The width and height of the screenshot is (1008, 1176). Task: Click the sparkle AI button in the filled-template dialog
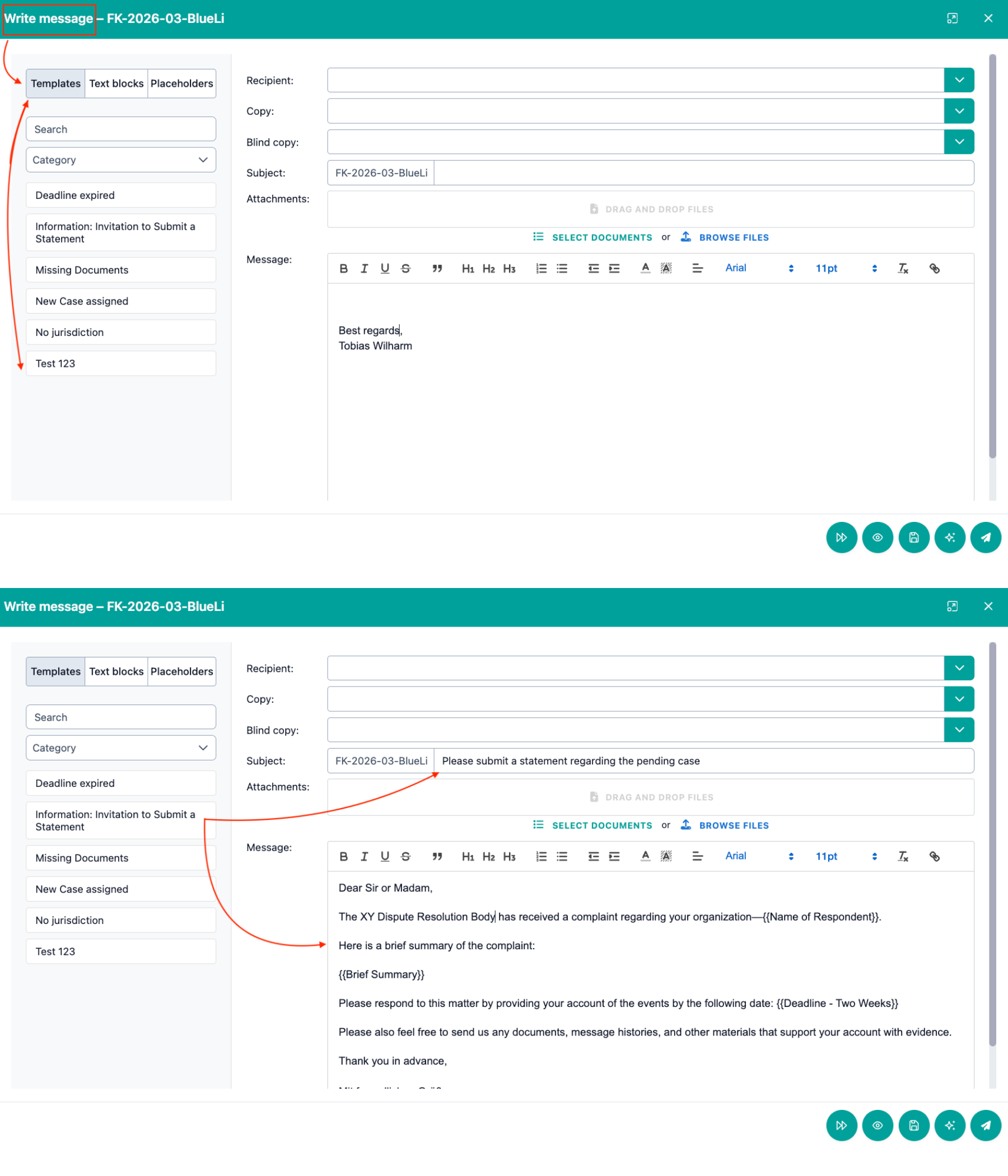(x=950, y=1126)
